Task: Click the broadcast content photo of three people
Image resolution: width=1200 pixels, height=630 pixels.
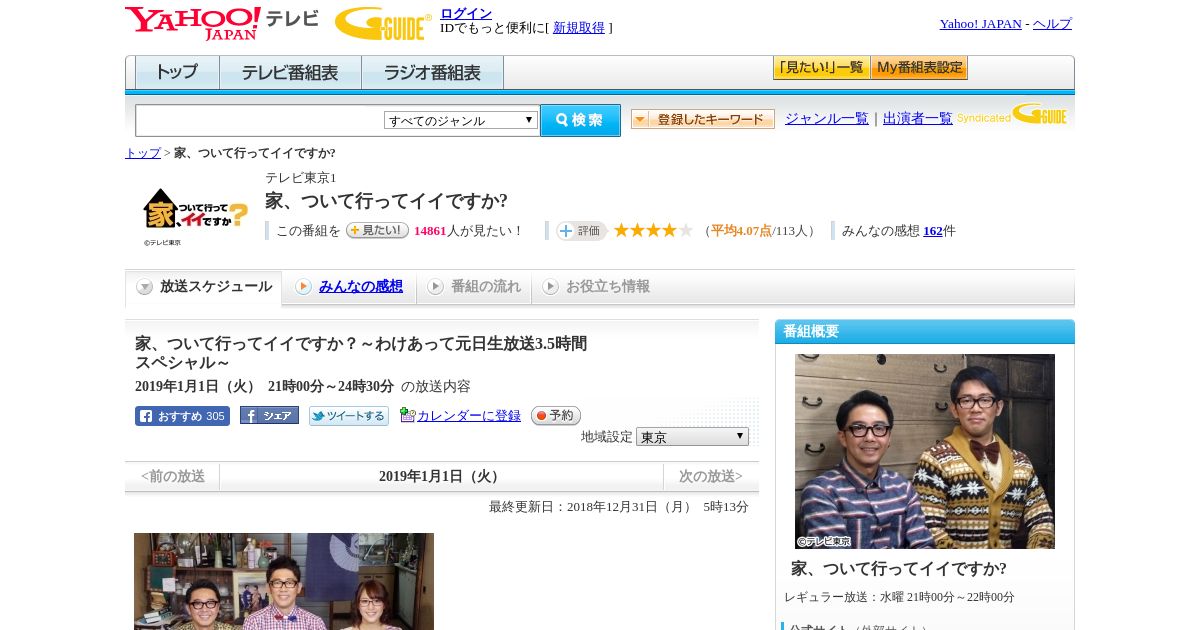Action: click(x=284, y=581)
